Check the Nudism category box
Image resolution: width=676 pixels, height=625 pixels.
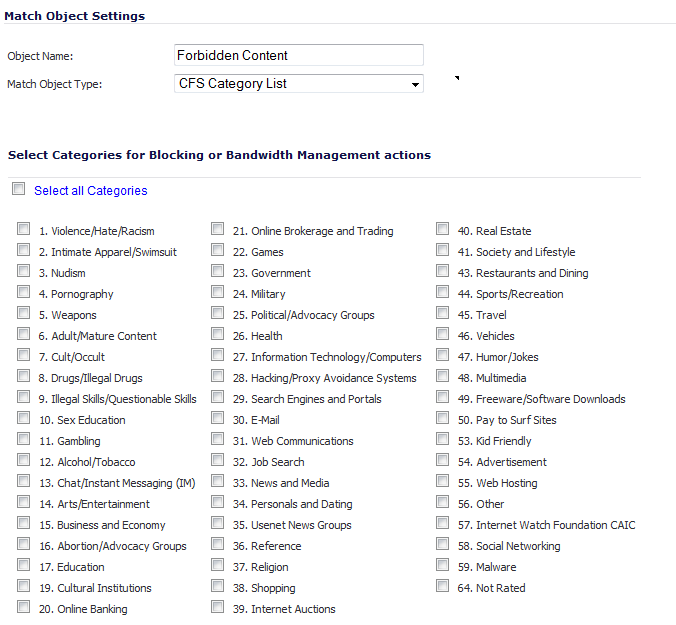23,271
